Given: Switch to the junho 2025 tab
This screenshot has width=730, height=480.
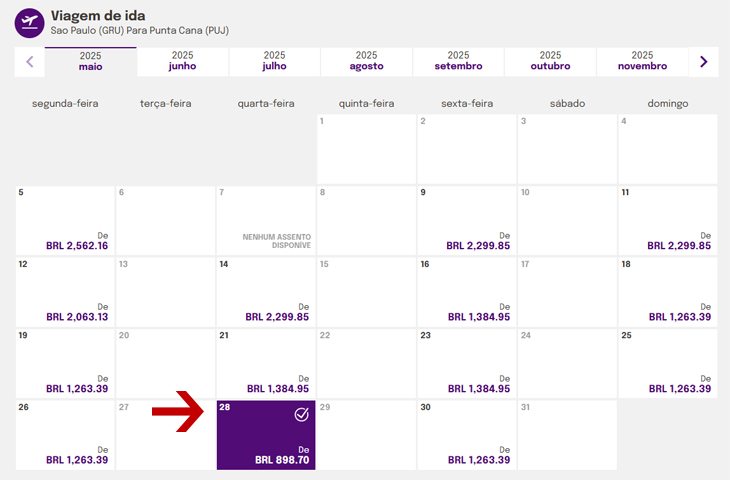Looking at the screenshot, I should tap(182, 61).
